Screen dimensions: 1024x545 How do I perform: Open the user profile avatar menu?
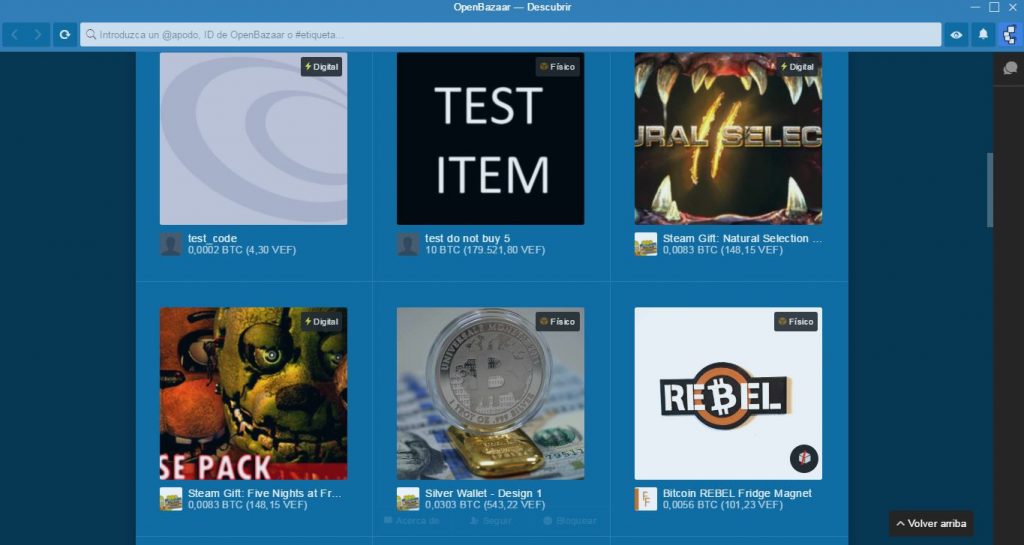coord(1010,35)
